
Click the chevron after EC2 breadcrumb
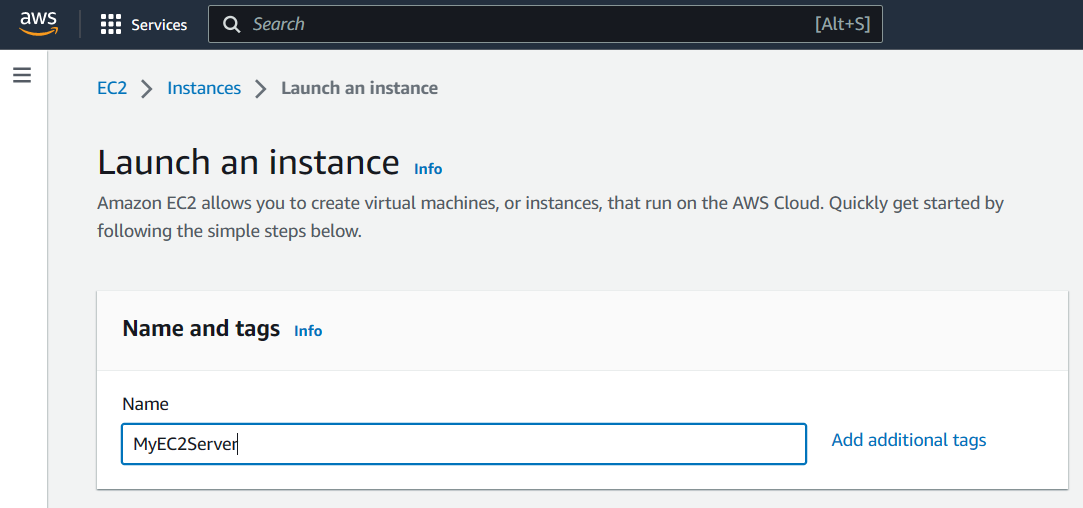point(146,88)
